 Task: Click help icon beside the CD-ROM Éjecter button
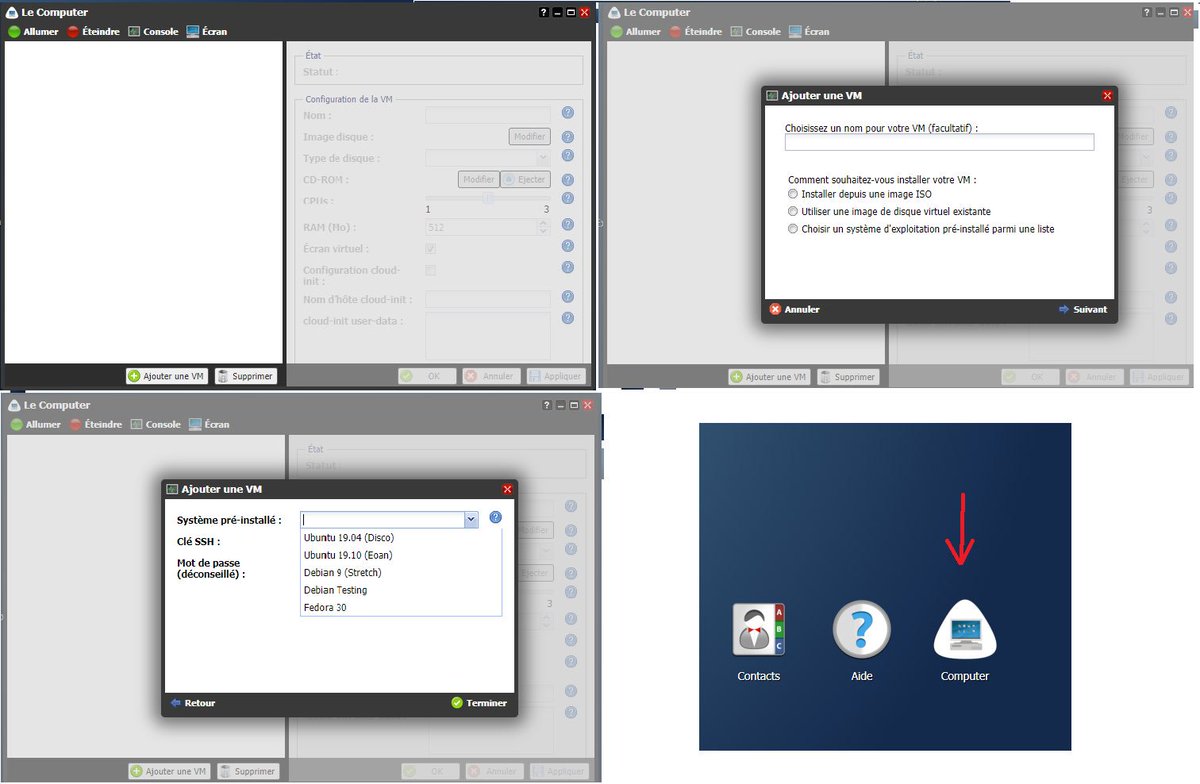(x=567, y=180)
